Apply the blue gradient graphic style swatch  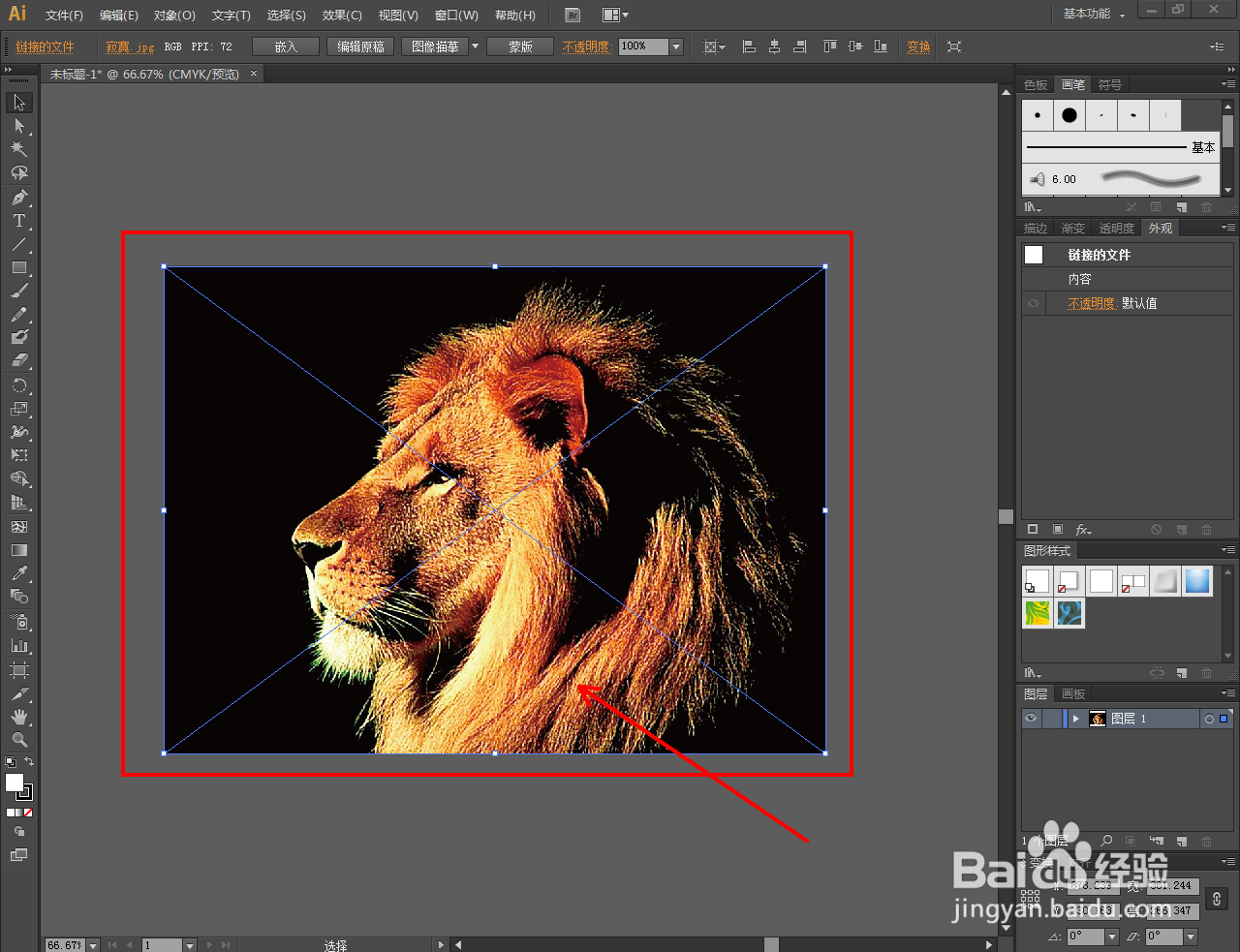(x=1197, y=581)
